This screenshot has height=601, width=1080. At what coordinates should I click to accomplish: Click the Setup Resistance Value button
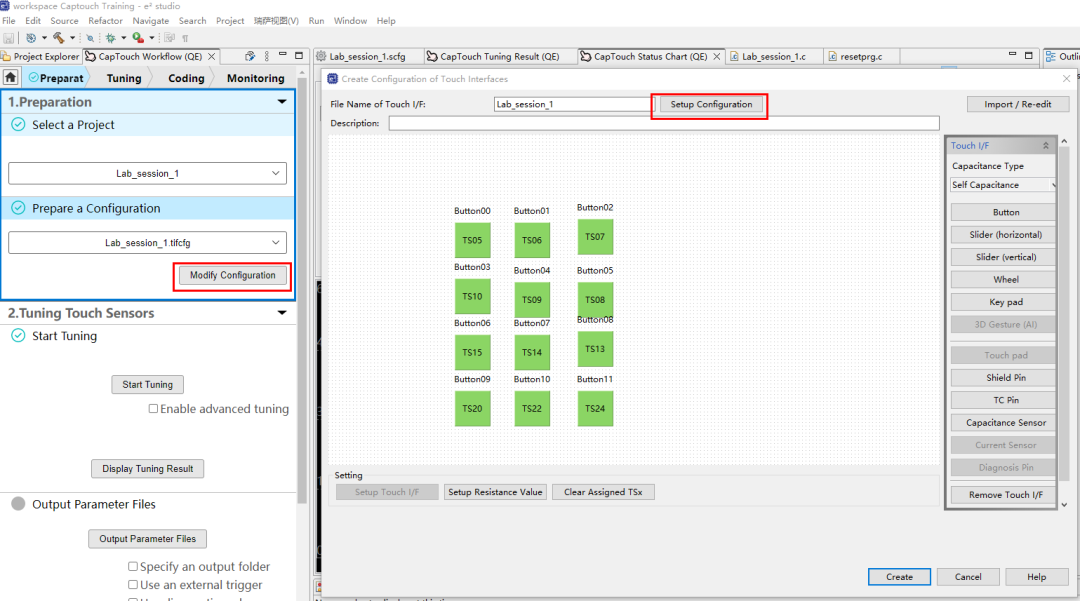tap(495, 492)
